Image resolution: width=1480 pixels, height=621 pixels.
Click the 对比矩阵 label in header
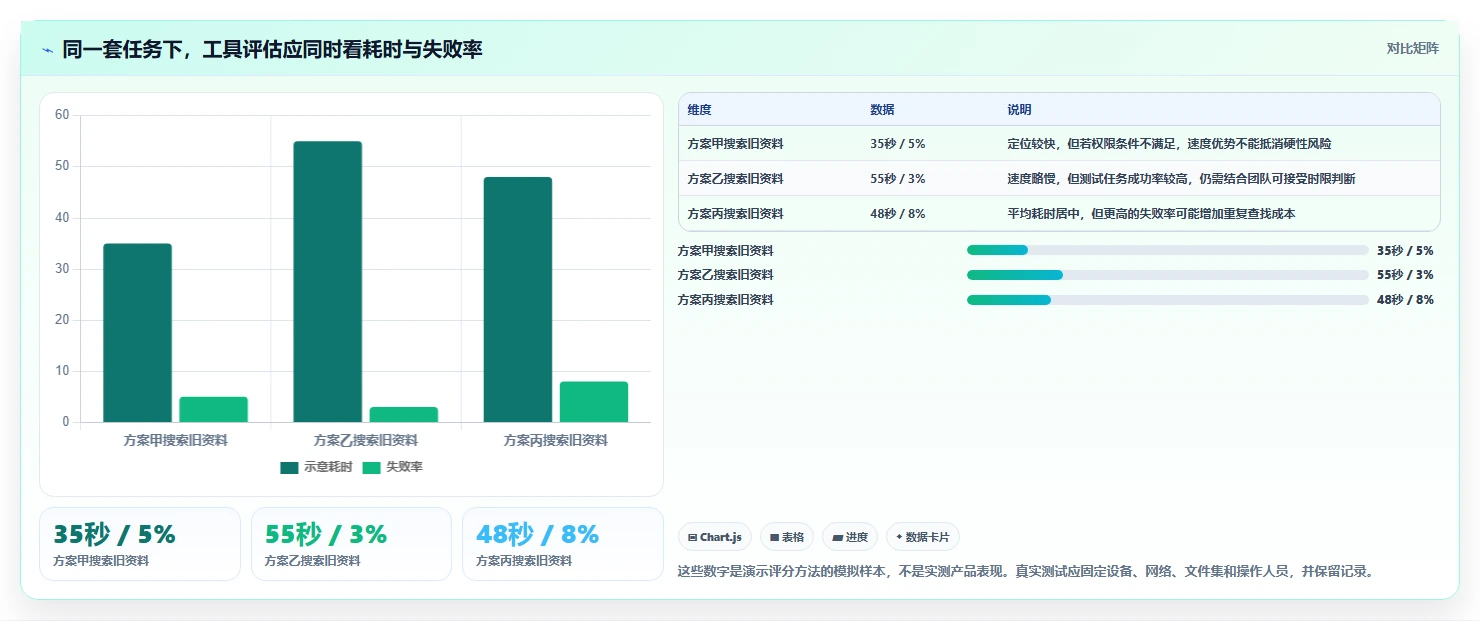(1413, 48)
